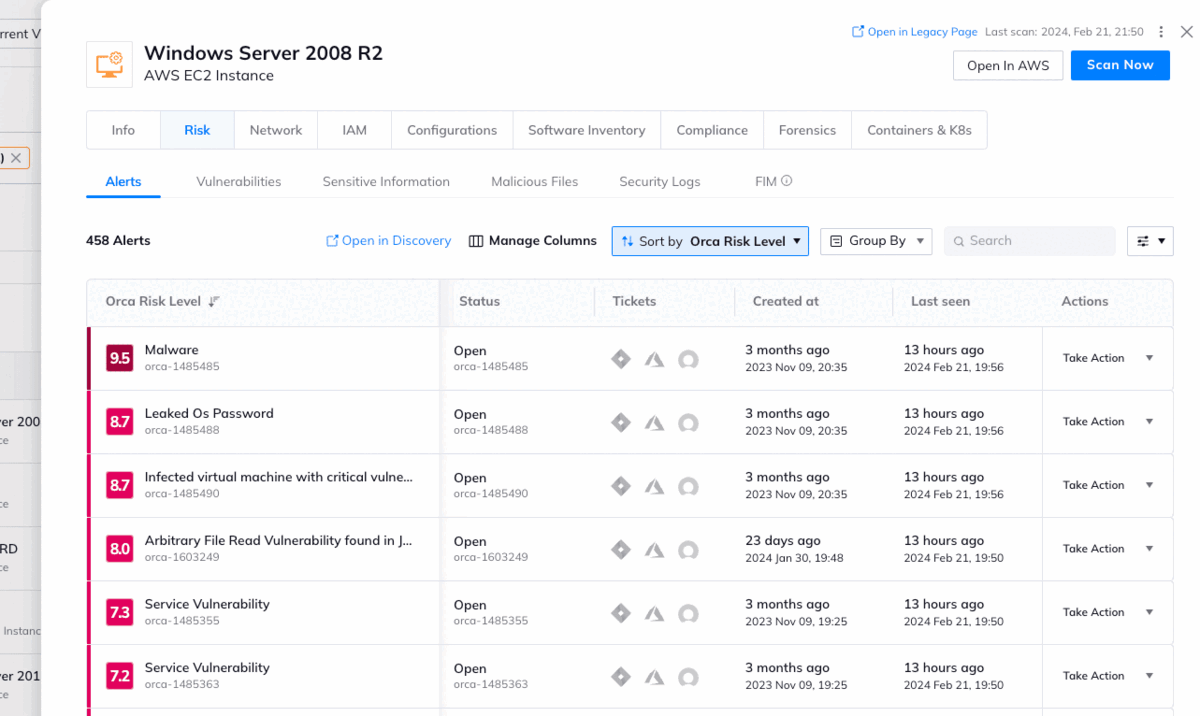Click round ticket icon in orca-1485490 row
The height and width of the screenshot is (716, 1200).
pyautogui.click(x=688, y=487)
